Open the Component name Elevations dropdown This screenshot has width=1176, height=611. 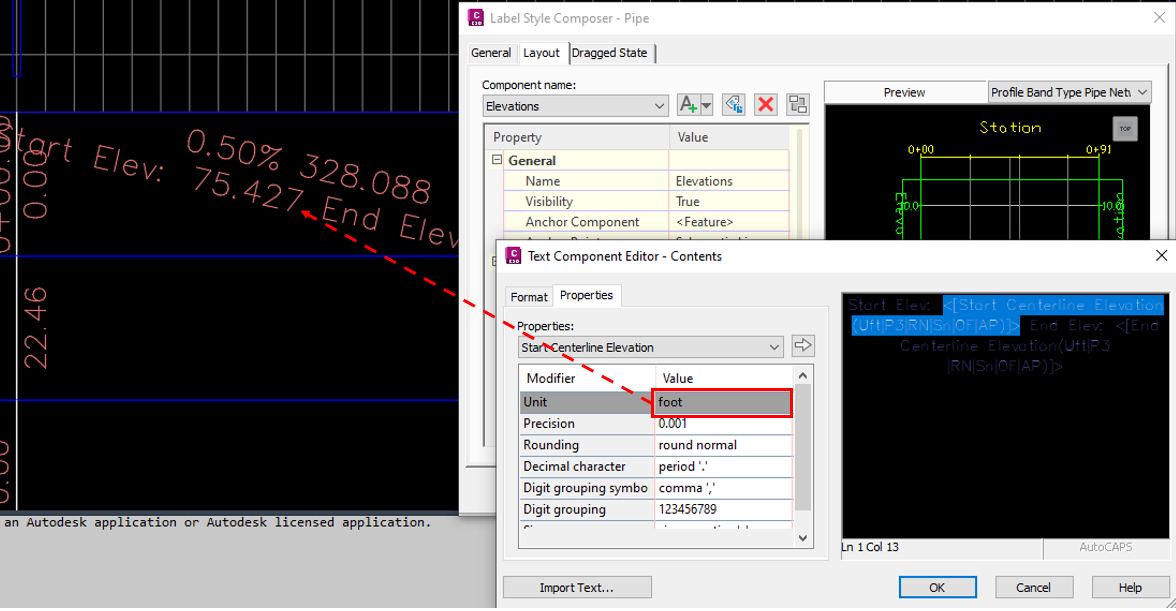point(659,105)
